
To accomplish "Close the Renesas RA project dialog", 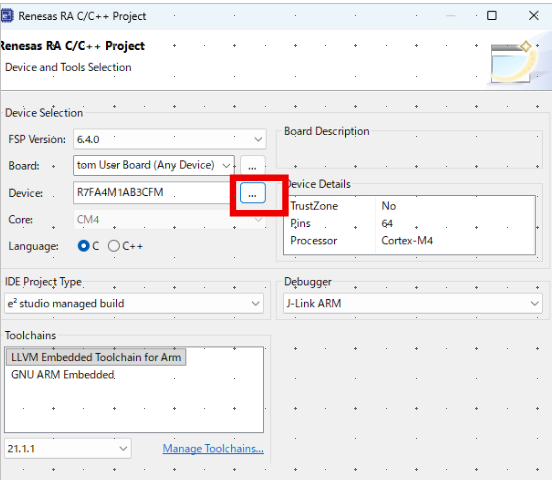I will tap(534, 16).
